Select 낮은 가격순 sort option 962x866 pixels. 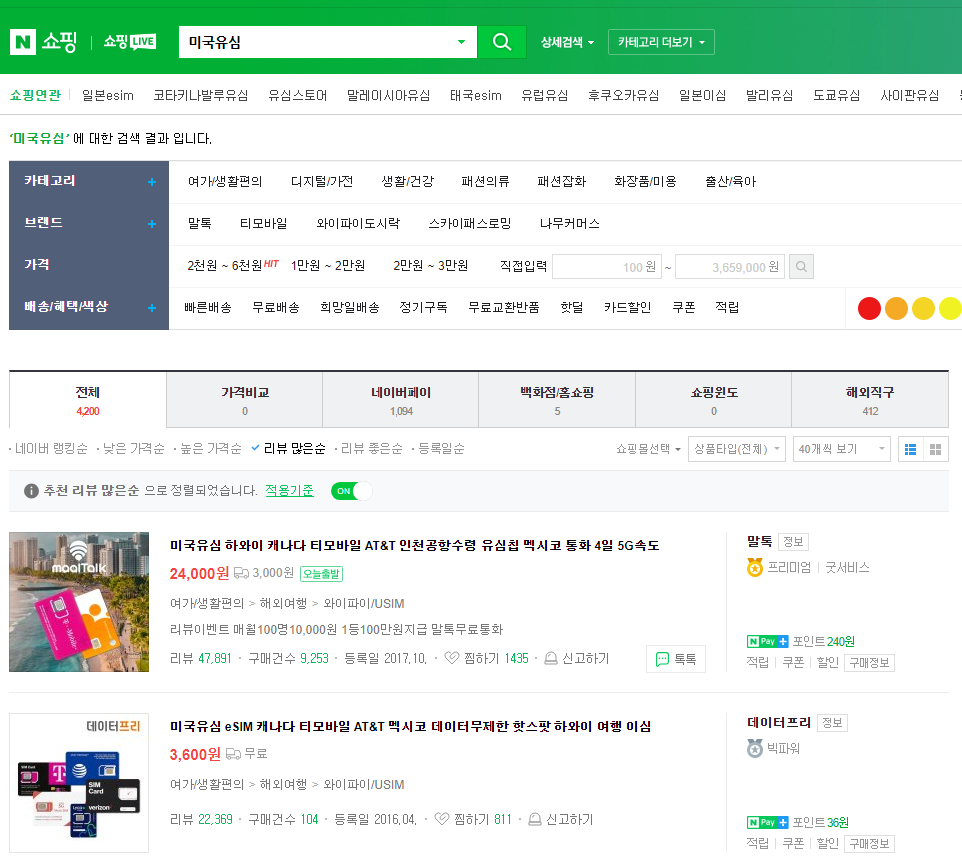coord(134,449)
